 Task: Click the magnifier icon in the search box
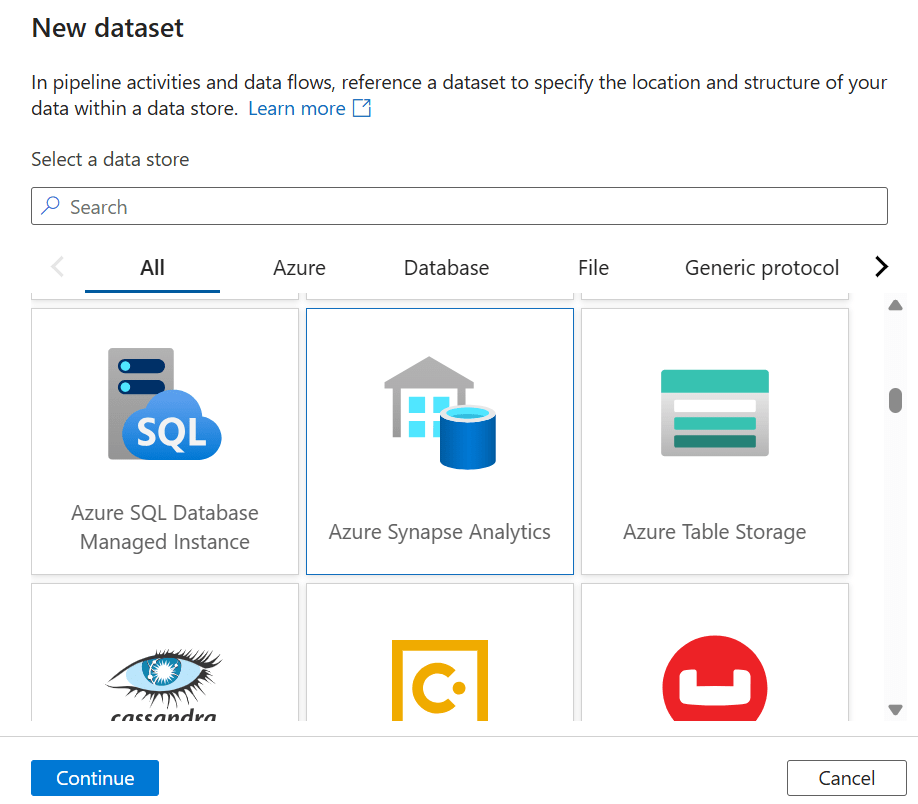point(51,207)
